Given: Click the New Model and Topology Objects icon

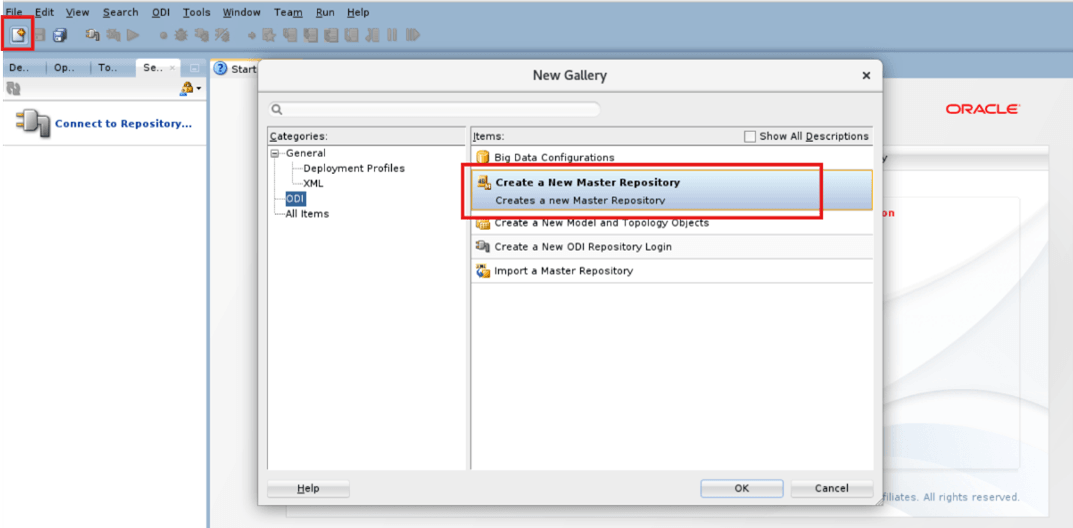Looking at the screenshot, I should pyautogui.click(x=483, y=223).
